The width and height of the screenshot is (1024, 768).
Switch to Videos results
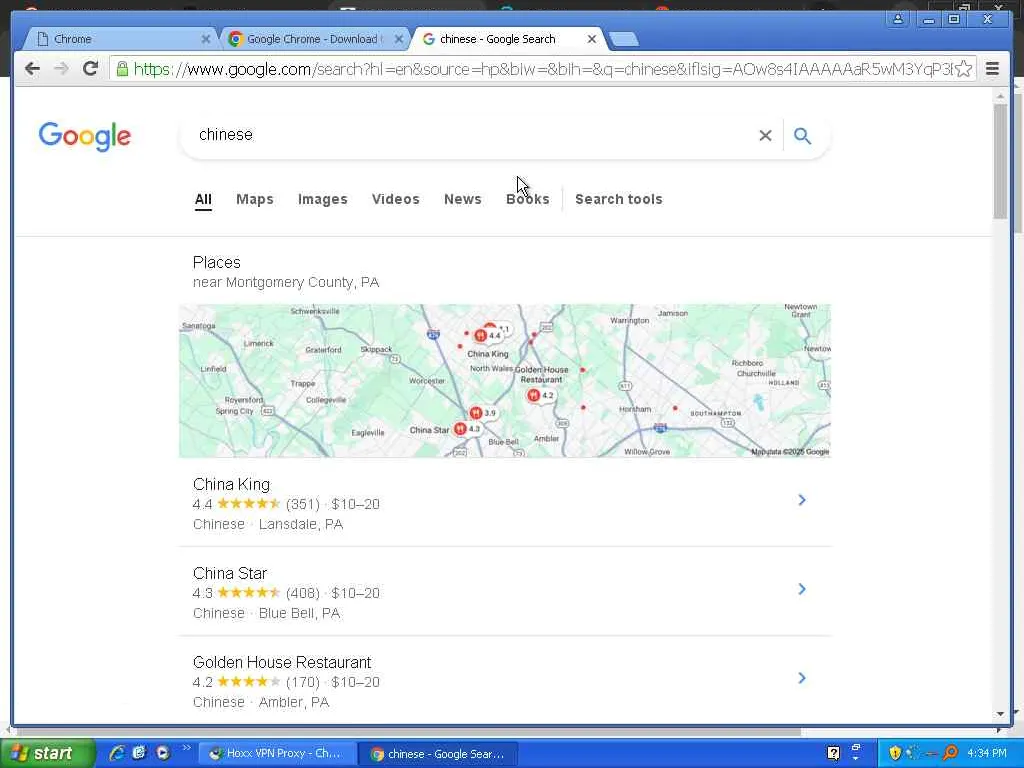(396, 199)
